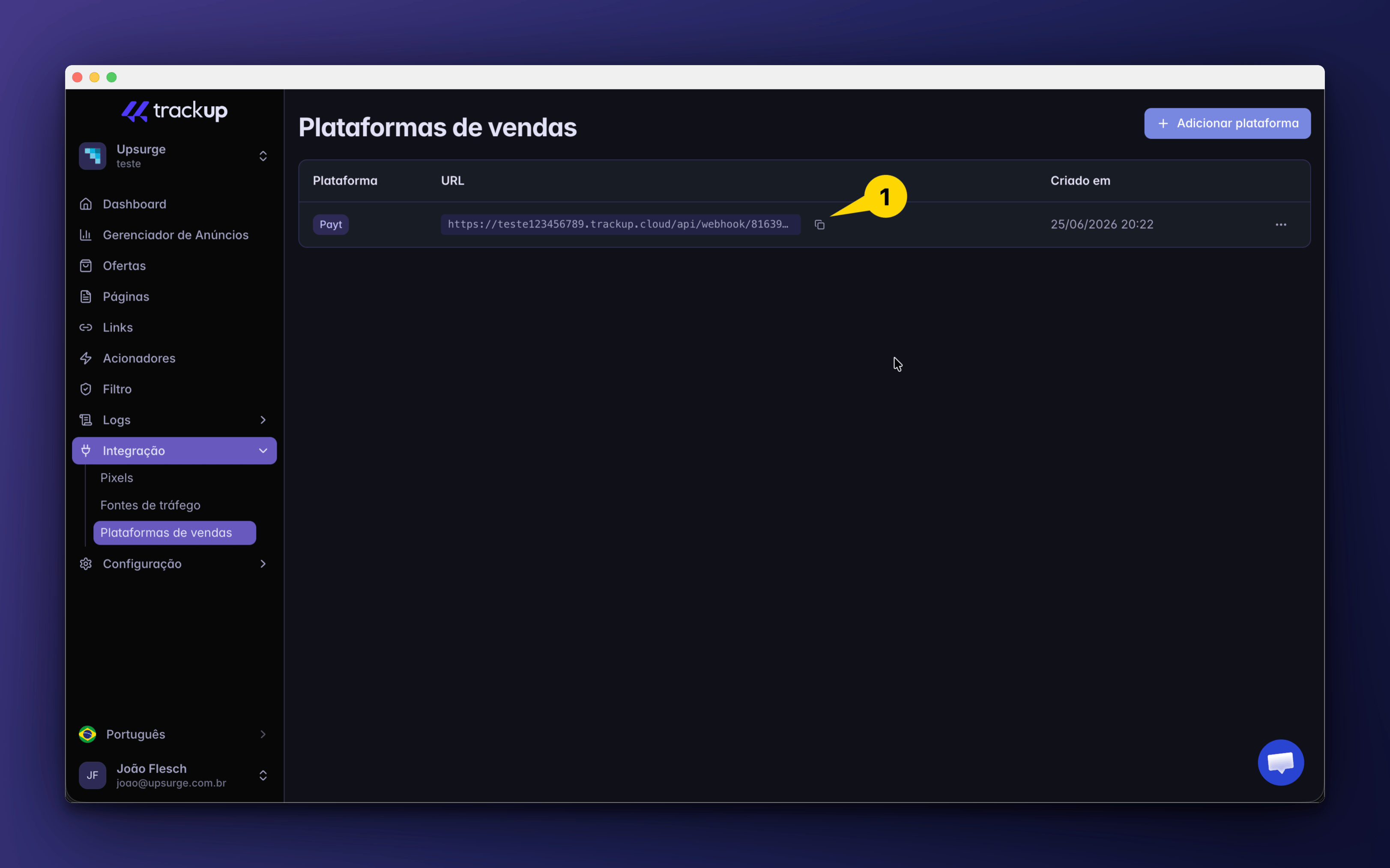
Task: Click the webhook URL field
Action: [x=621, y=224]
